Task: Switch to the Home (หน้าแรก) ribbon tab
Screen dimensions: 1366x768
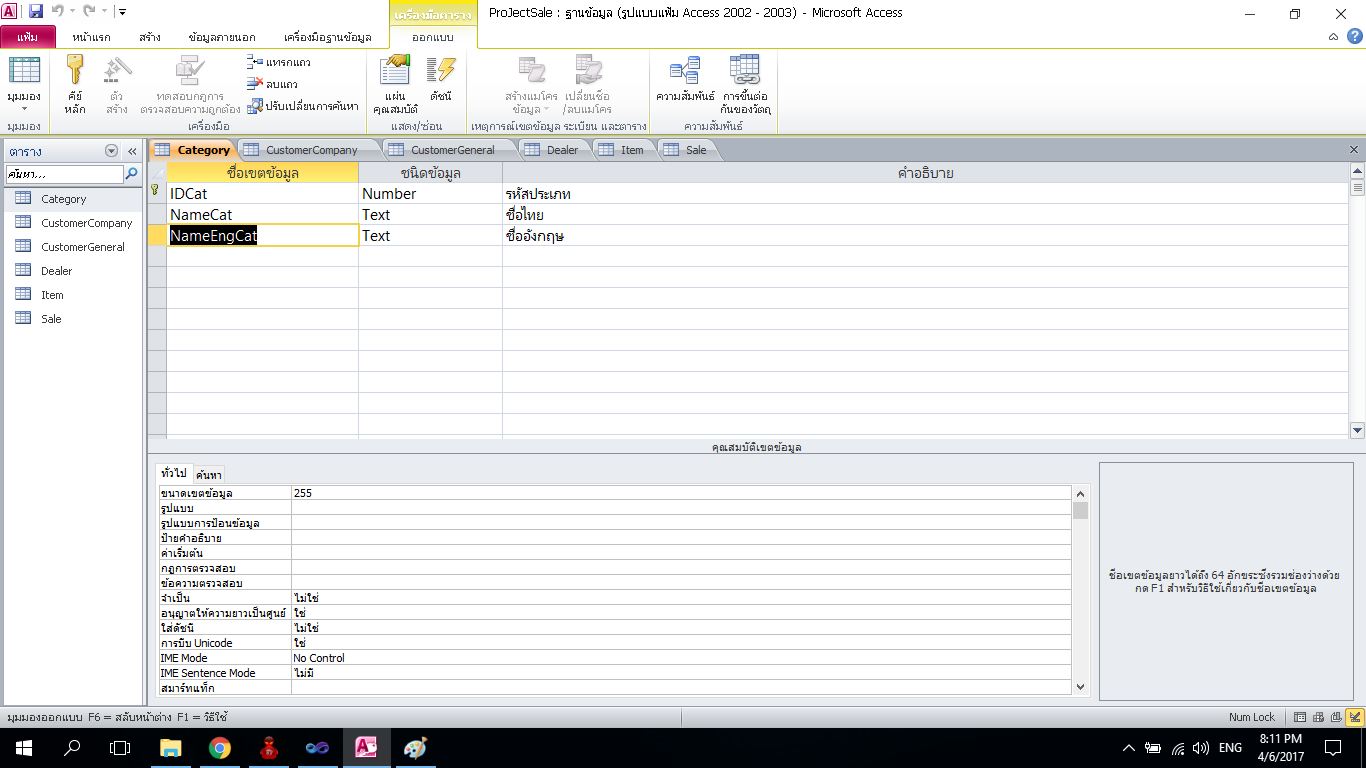Action: (91, 37)
